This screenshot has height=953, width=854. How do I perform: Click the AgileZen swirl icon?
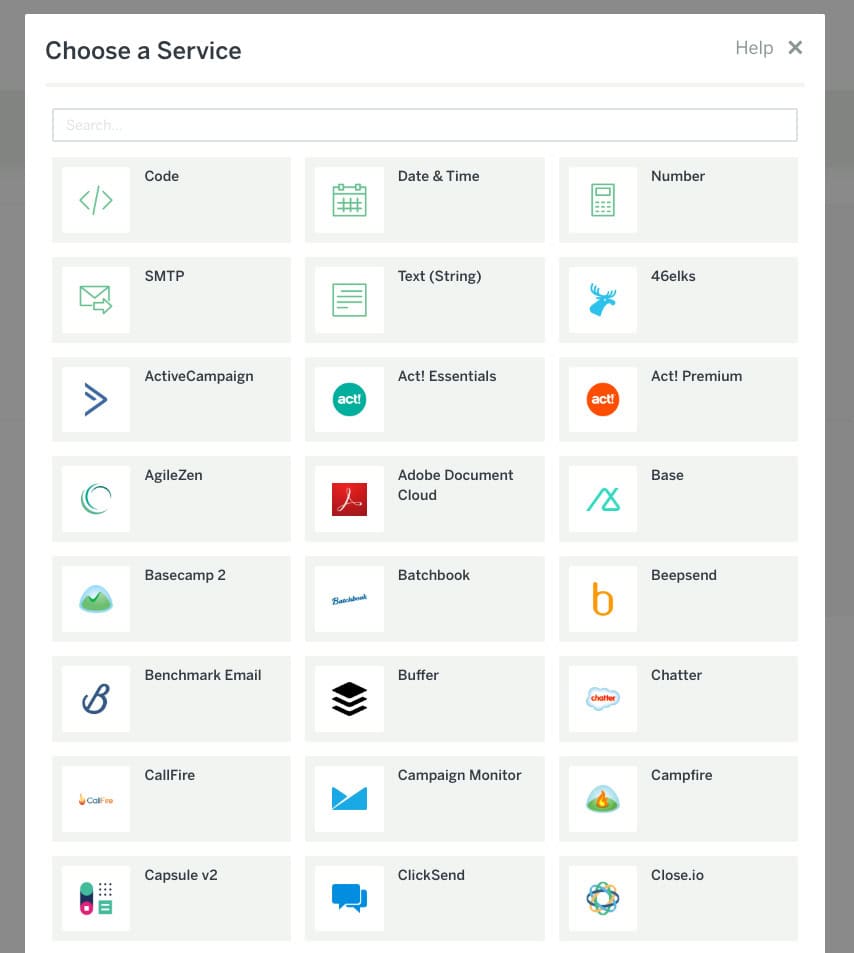[x=96, y=499]
